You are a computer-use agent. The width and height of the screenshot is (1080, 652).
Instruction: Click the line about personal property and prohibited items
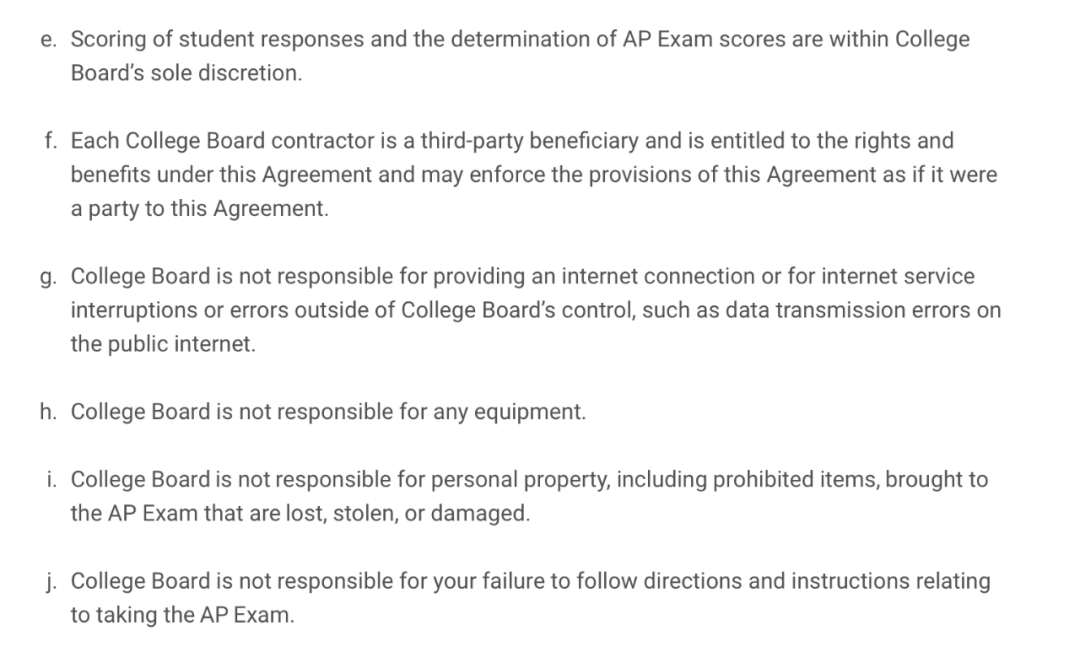(x=529, y=480)
